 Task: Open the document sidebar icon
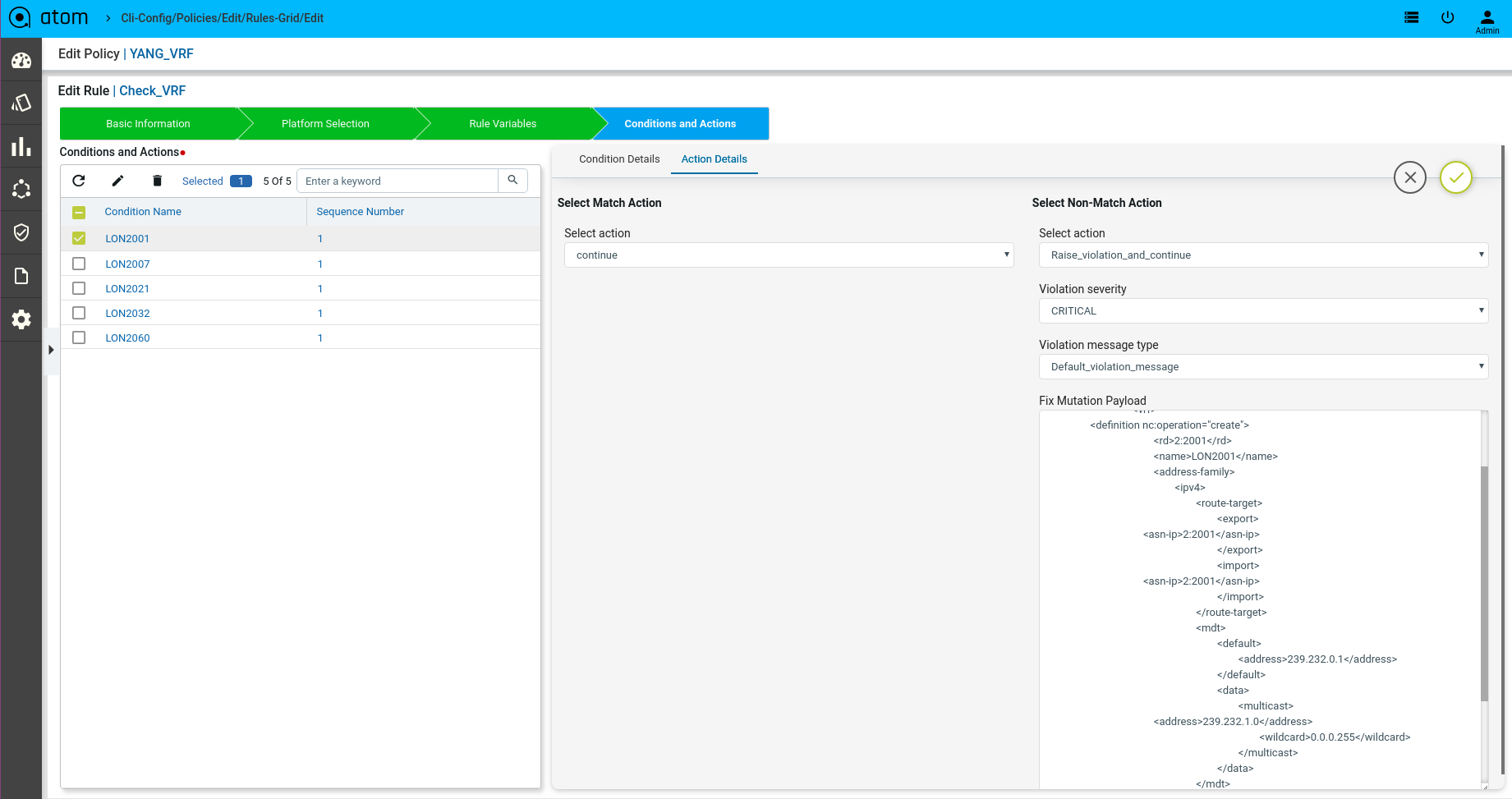tap(21, 276)
